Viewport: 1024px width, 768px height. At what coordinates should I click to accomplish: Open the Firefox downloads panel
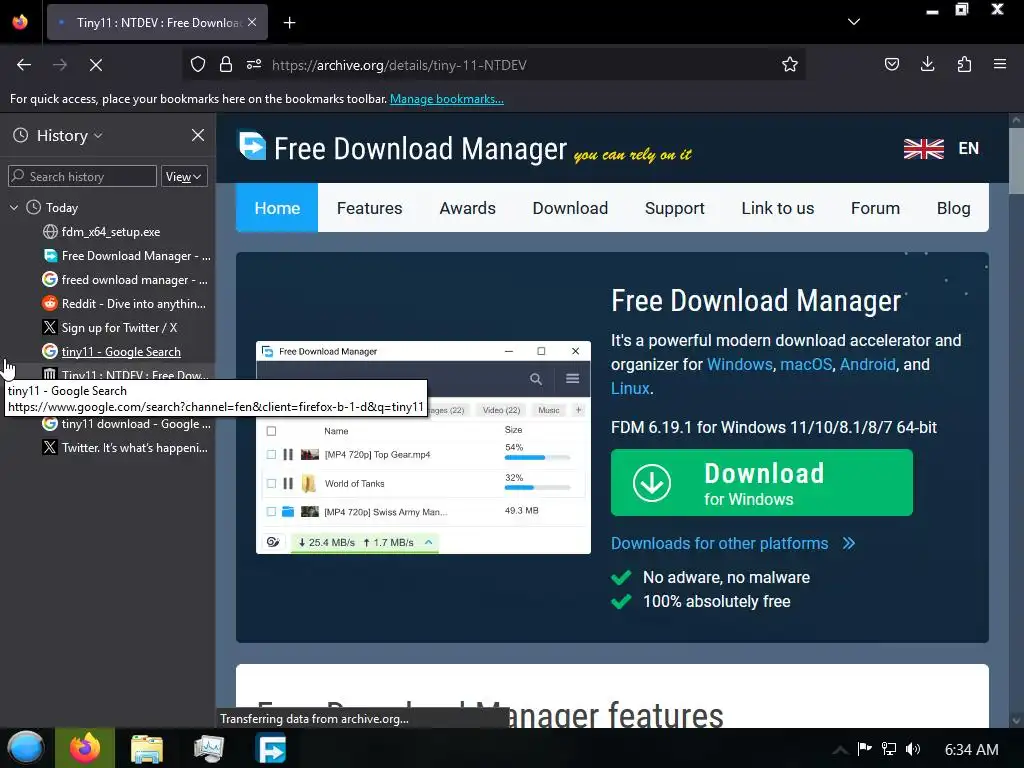pos(927,65)
